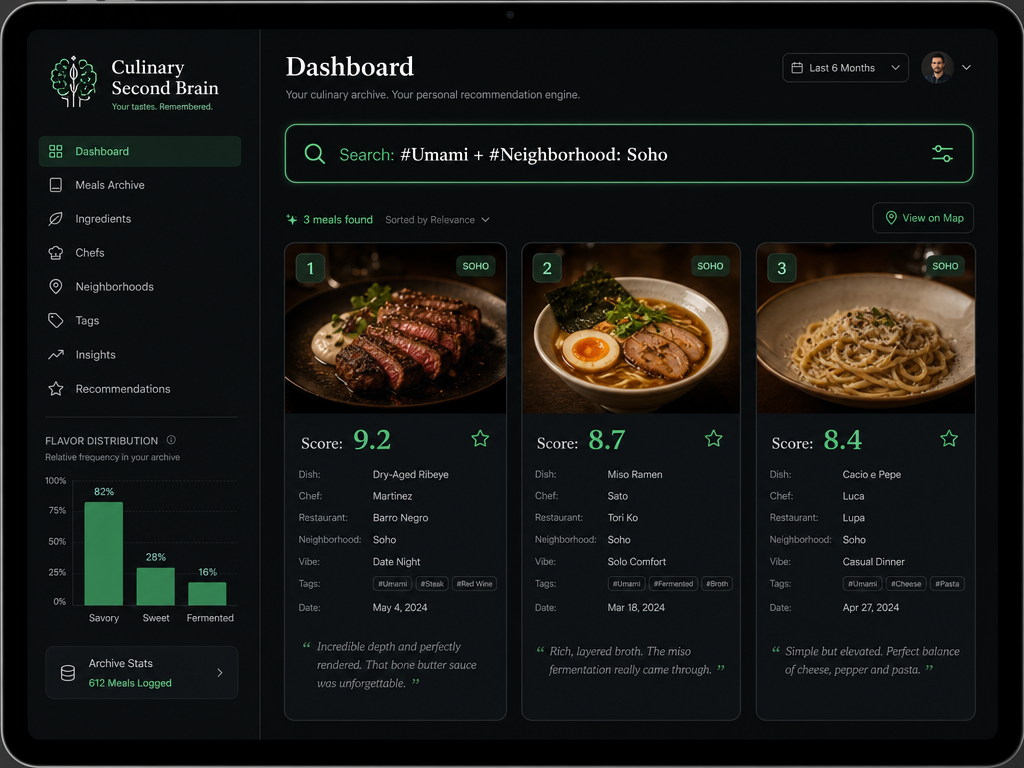The image size is (1024, 768).
Task: Favorite the Cacio e Pepe meal star
Action: [x=949, y=439]
